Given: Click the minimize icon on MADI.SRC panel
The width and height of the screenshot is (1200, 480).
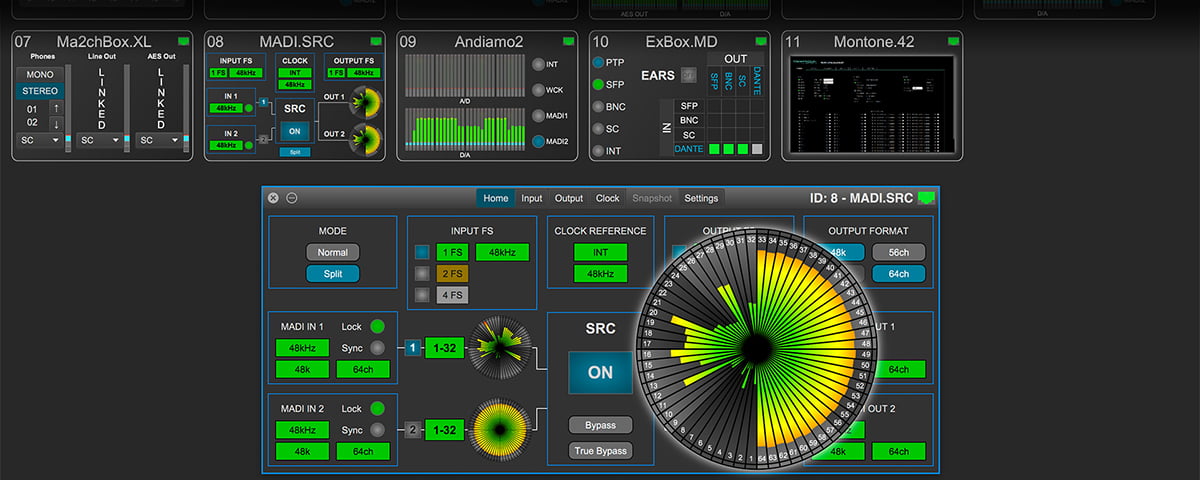Looking at the screenshot, I should tap(291, 198).
